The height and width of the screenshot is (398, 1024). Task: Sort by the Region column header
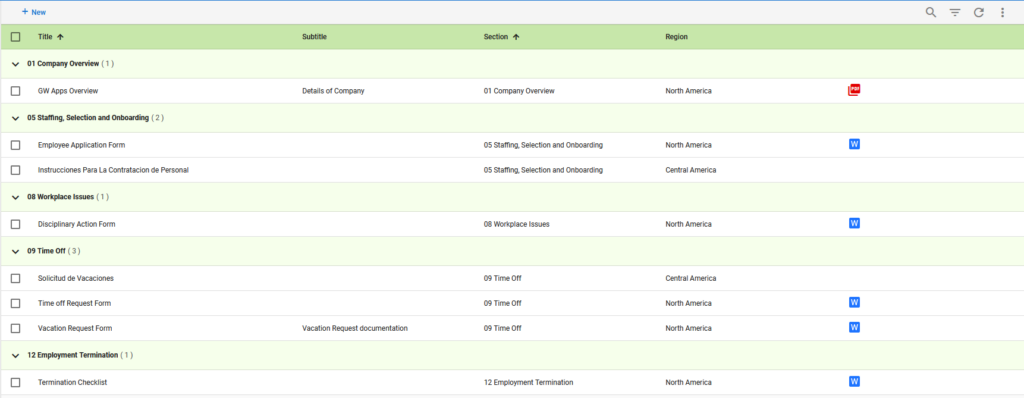pos(677,37)
